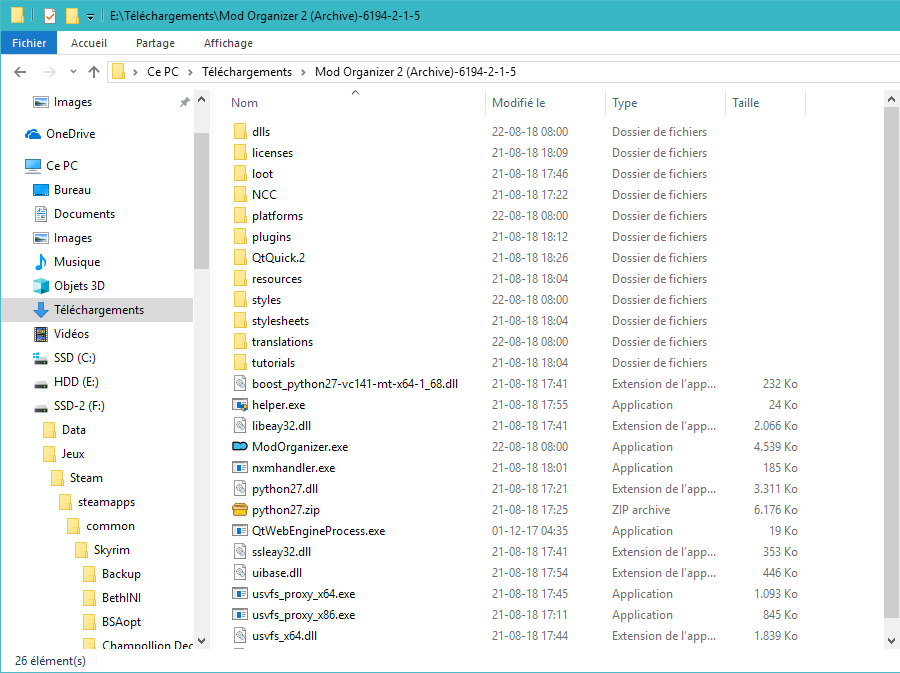Click the libeay32.dll file icon
The height and width of the screenshot is (673, 900).
click(240, 426)
